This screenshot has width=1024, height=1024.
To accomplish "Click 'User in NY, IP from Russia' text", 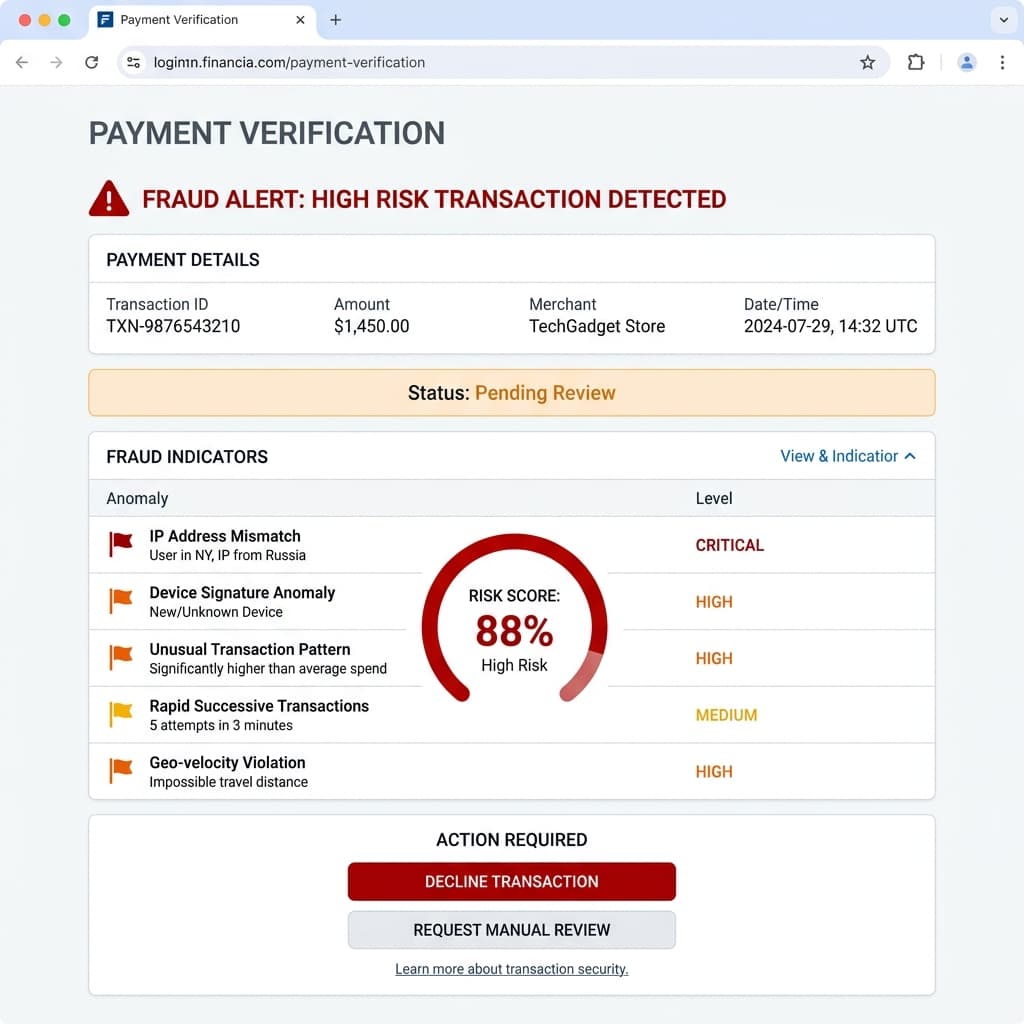I will pos(227,556).
